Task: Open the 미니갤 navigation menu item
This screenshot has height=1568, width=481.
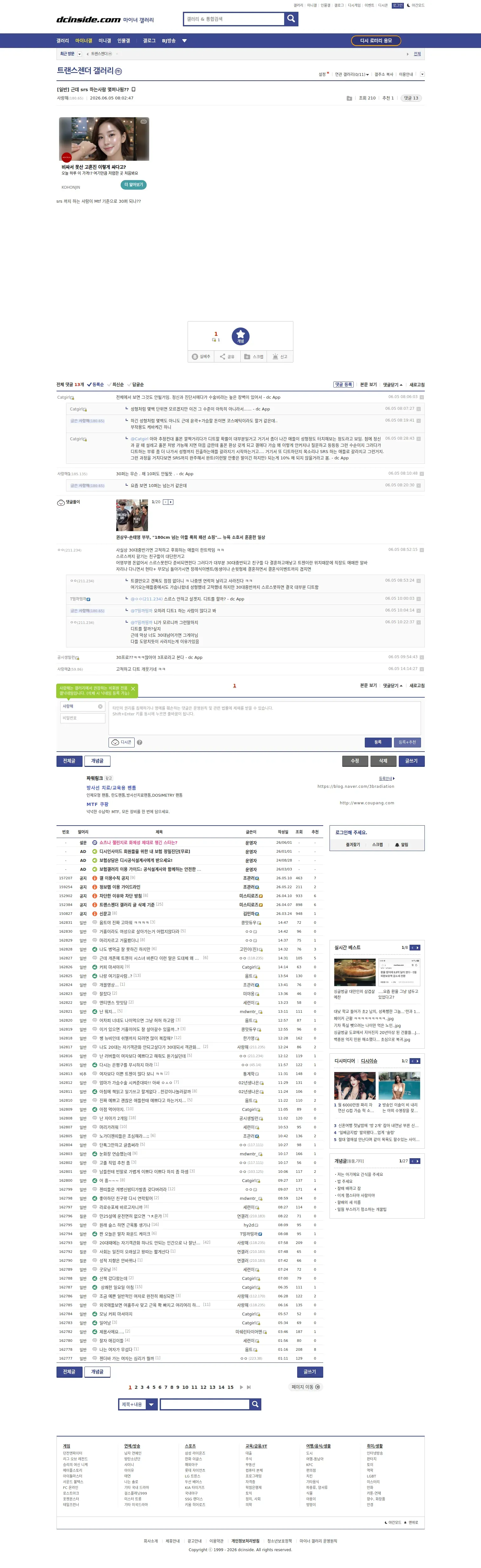Action: point(104,41)
